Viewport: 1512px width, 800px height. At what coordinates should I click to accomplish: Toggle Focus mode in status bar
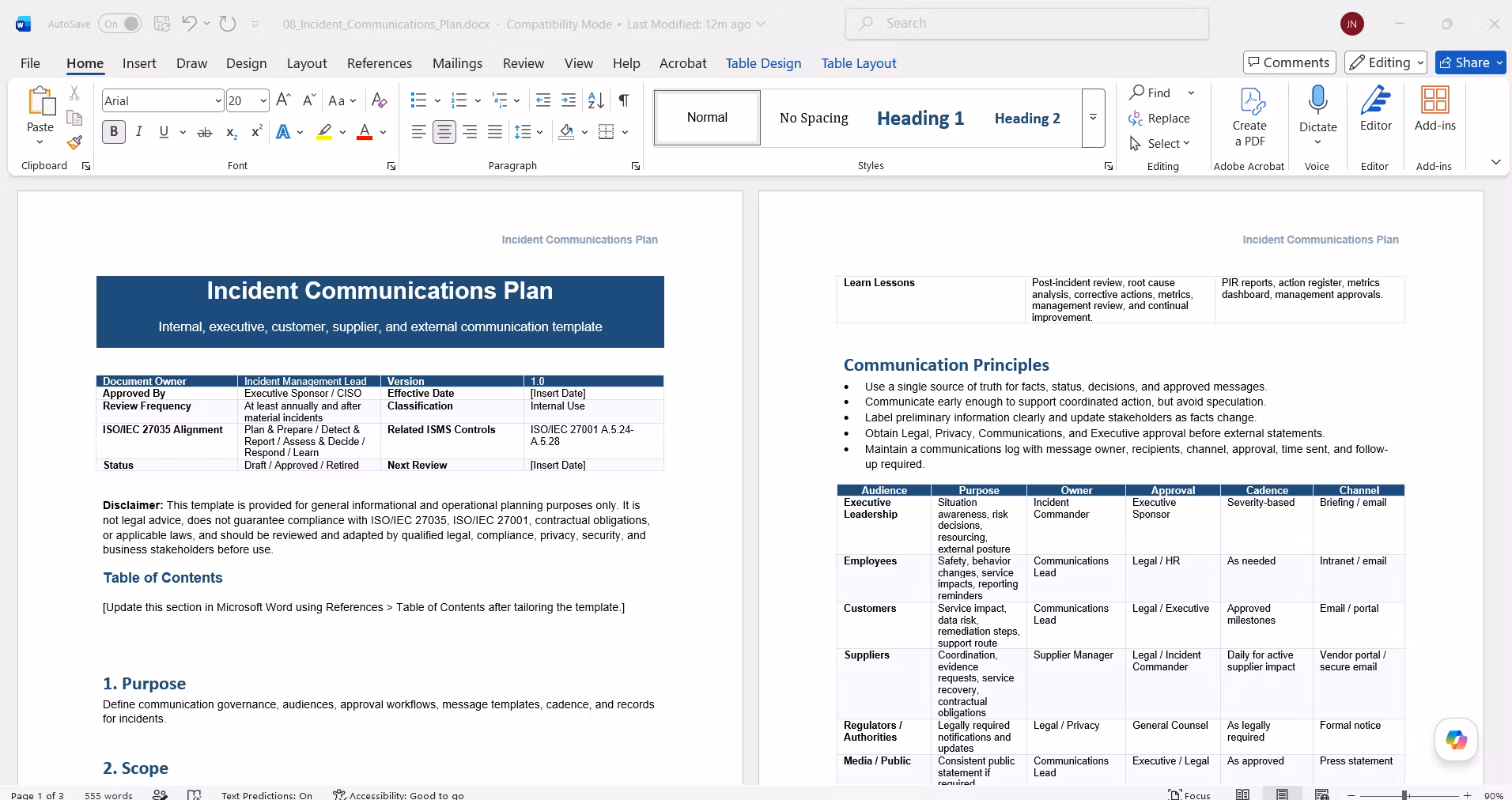(x=1189, y=794)
